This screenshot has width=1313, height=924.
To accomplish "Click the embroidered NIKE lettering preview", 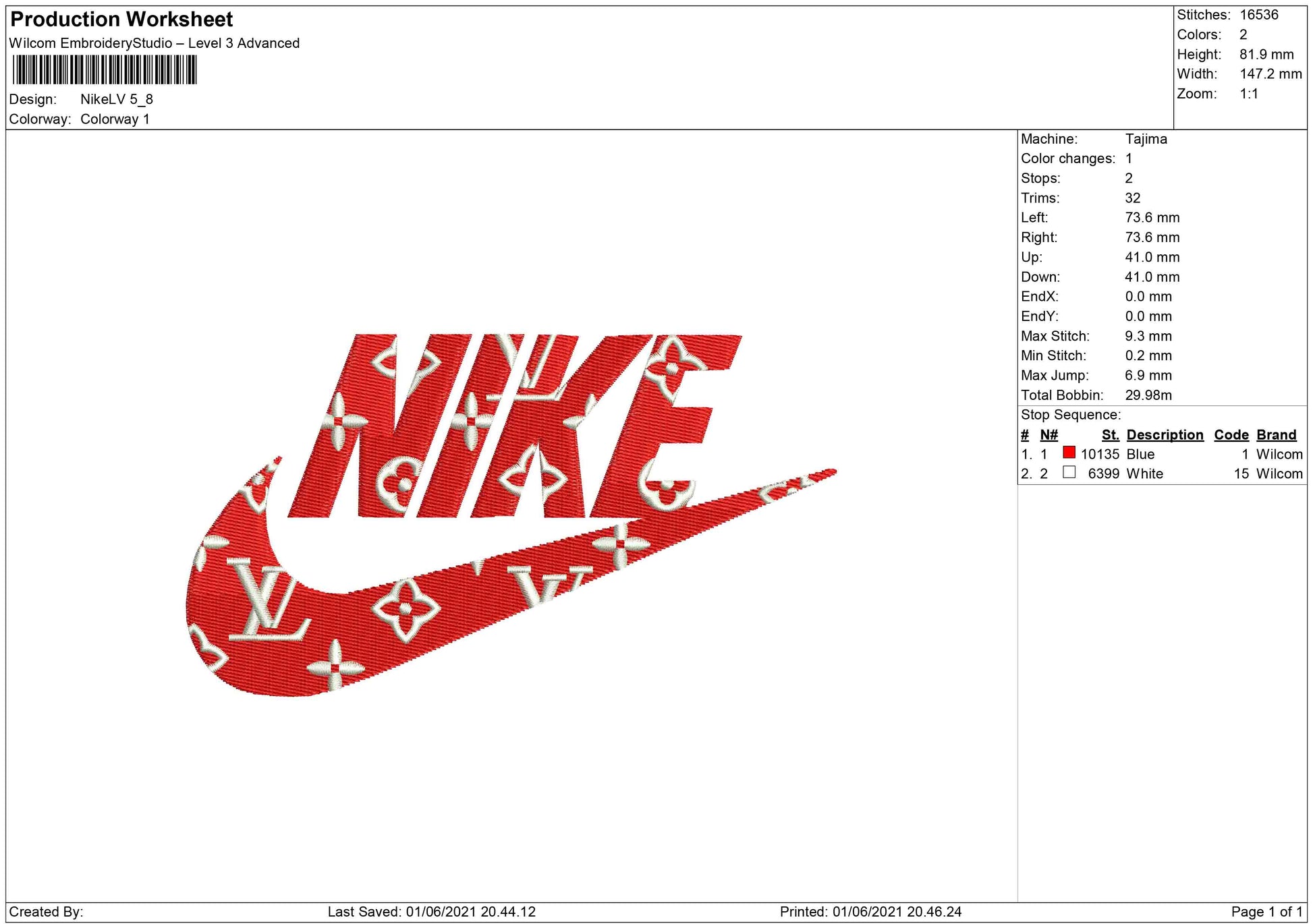I will click(513, 425).
